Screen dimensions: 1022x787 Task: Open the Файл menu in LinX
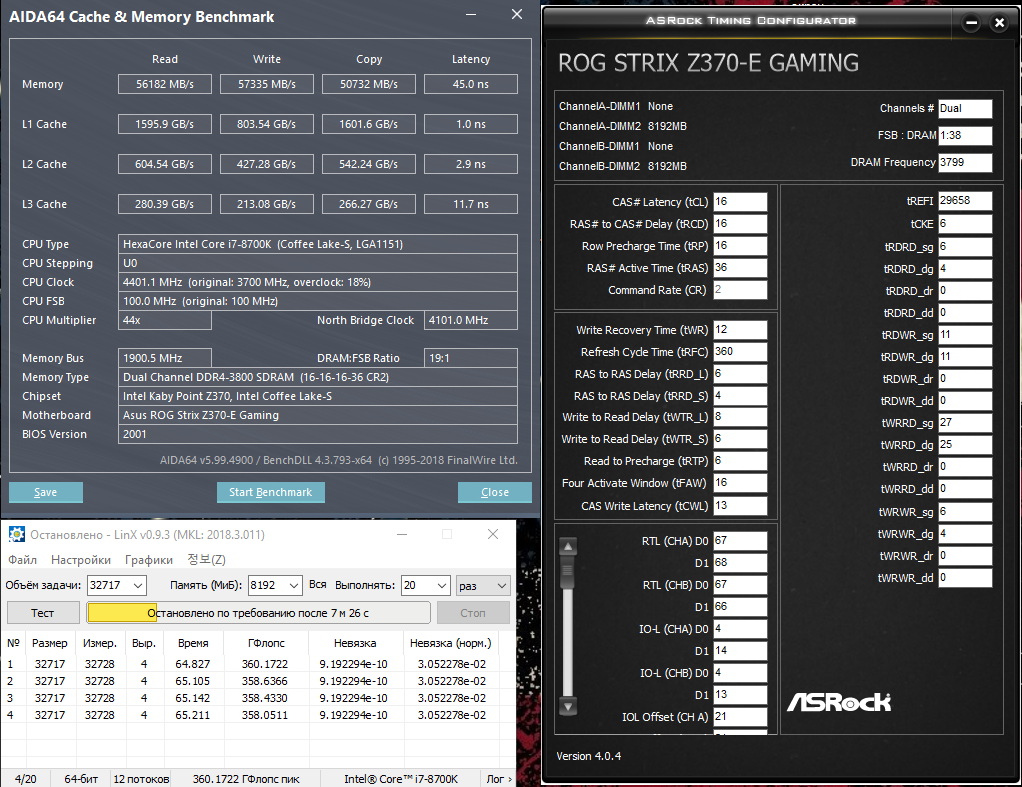click(x=22, y=559)
